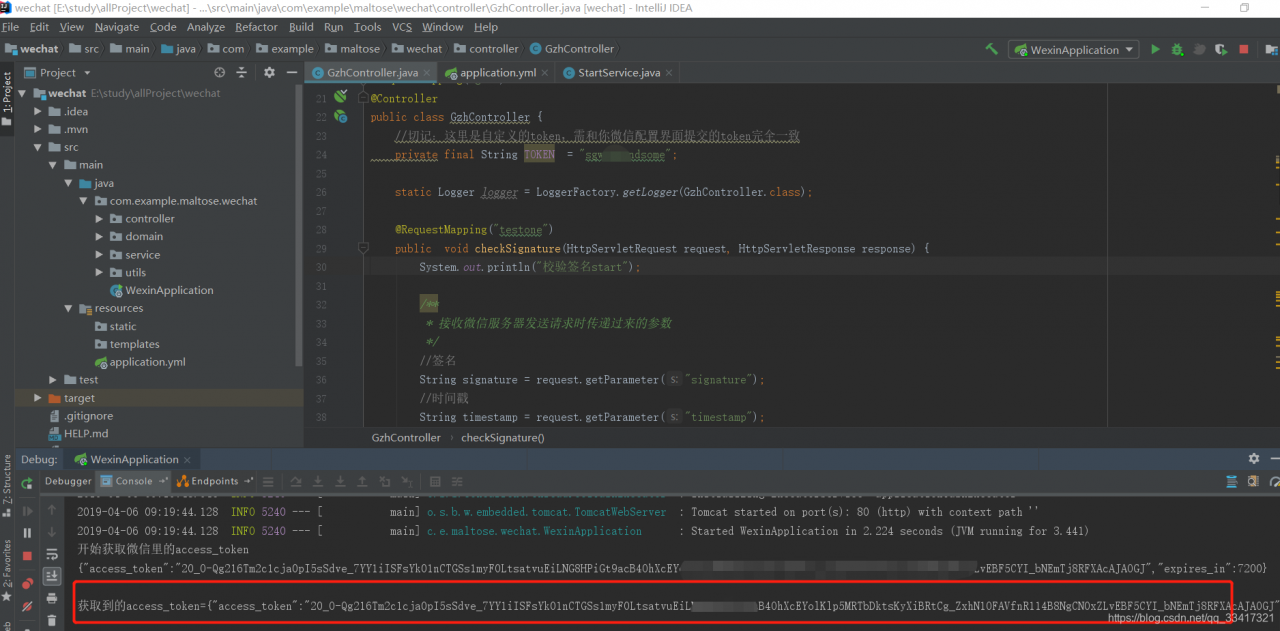The image size is (1280, 631).
Task: Clear the console with the trash icon
Action: [x=52, y=620]
